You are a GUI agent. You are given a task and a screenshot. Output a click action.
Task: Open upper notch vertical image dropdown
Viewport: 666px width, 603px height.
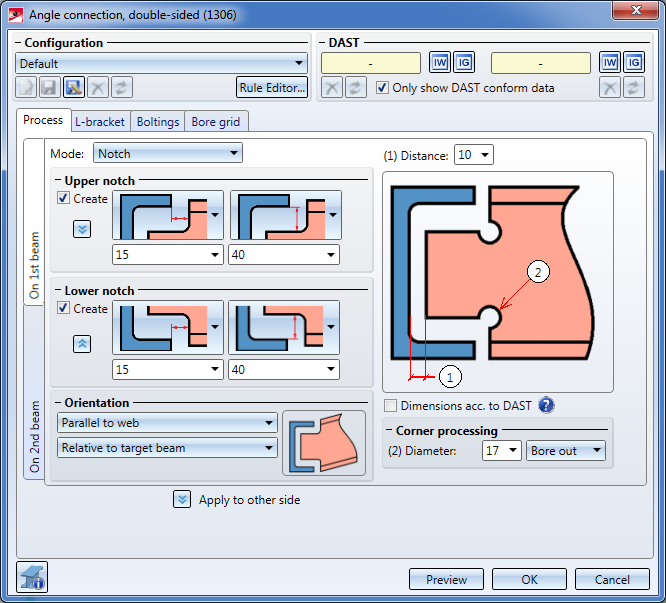(285, 215)
